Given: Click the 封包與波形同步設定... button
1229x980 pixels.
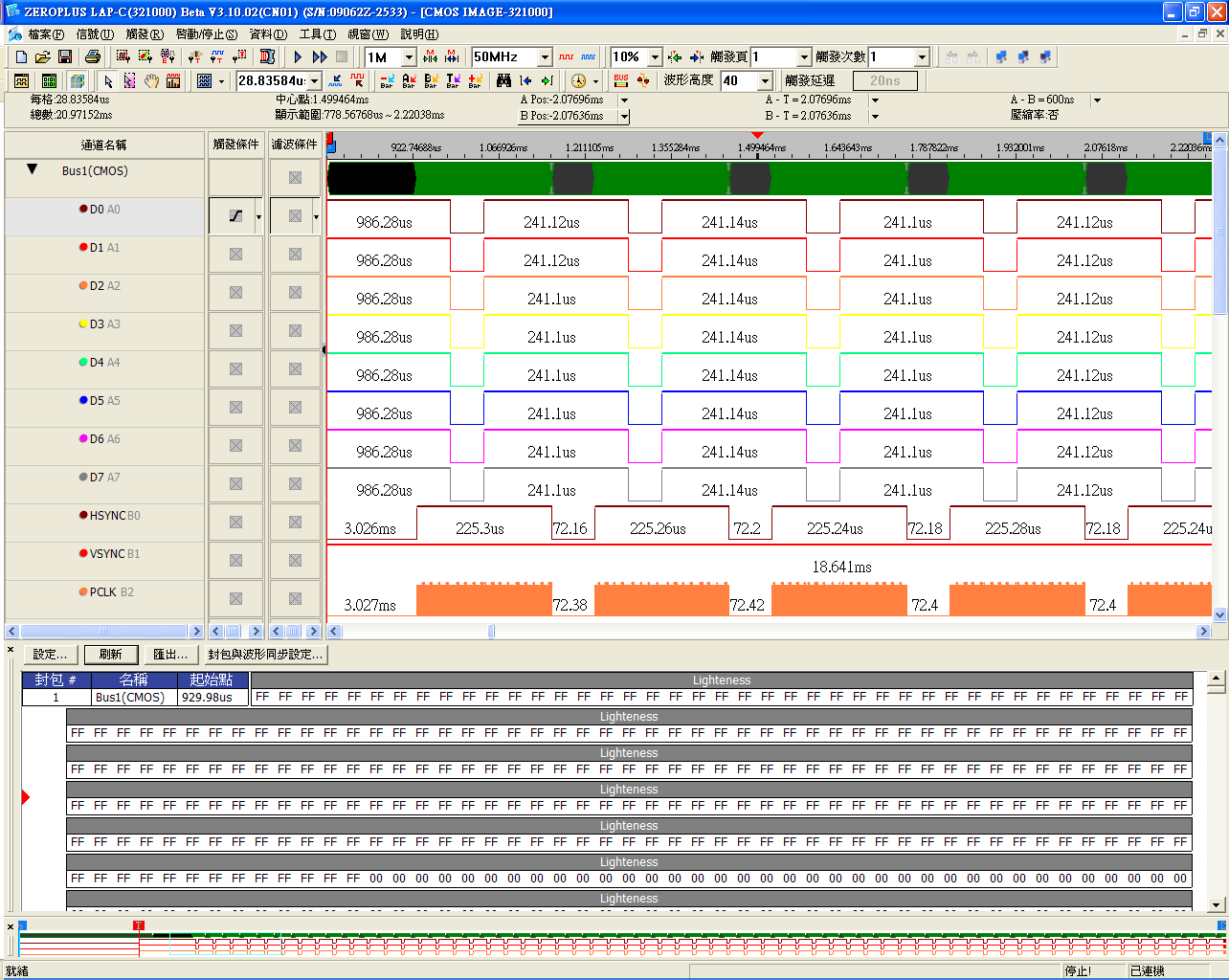Looking at the screenshot, I should pos(265,655).
